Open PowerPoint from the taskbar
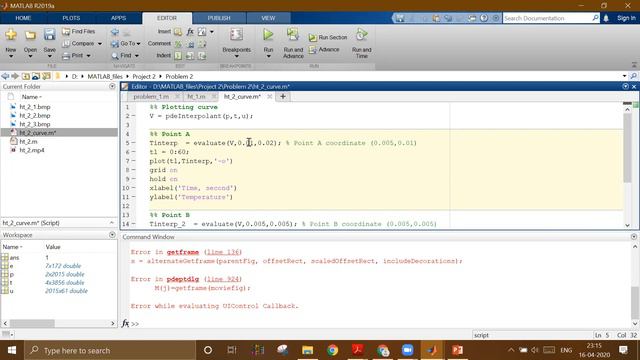This screenshot has width=640, height=360. [458, 350]
